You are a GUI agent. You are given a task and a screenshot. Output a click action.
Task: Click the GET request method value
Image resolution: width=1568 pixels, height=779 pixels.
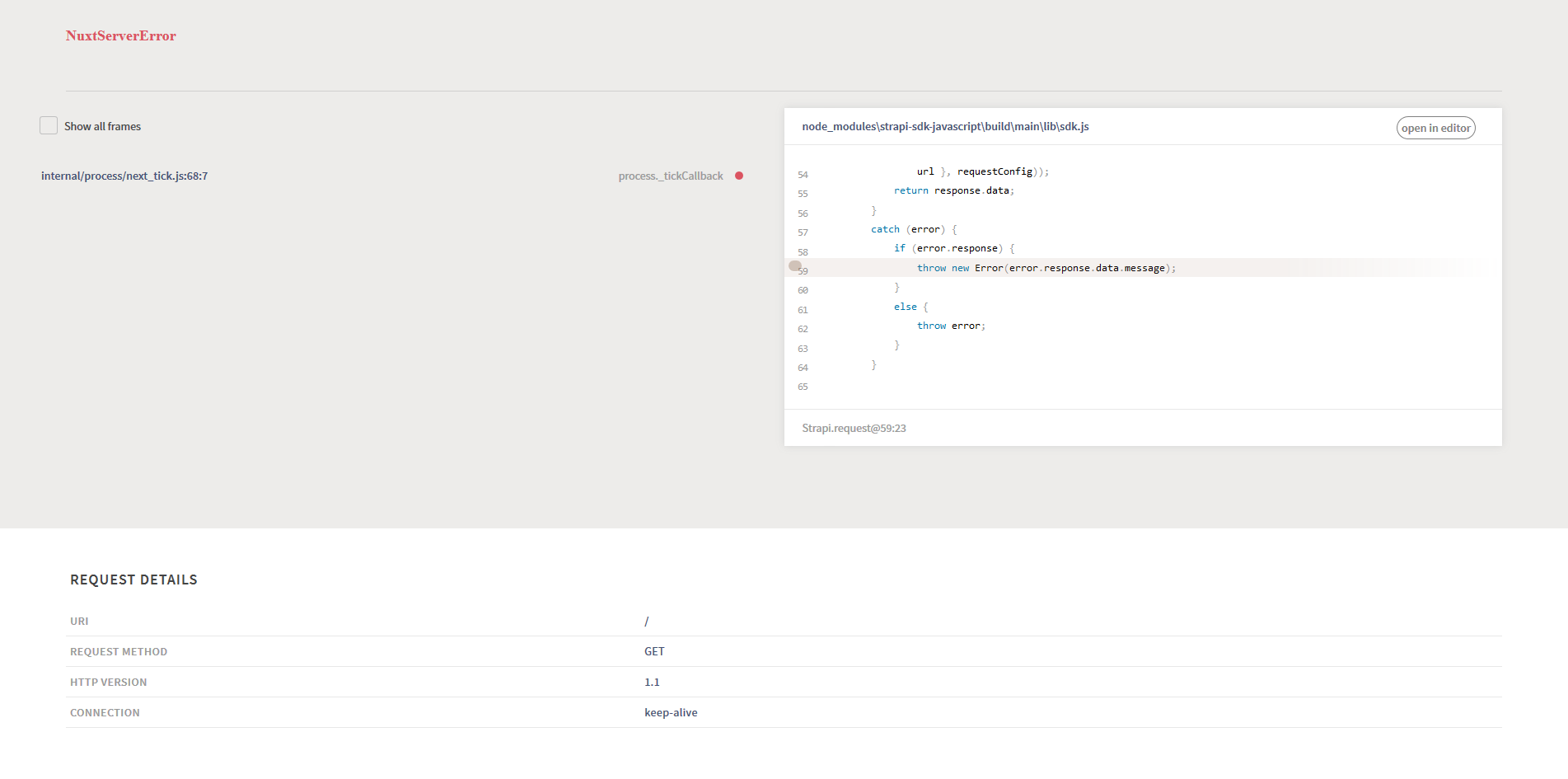(x=654, y=651)
